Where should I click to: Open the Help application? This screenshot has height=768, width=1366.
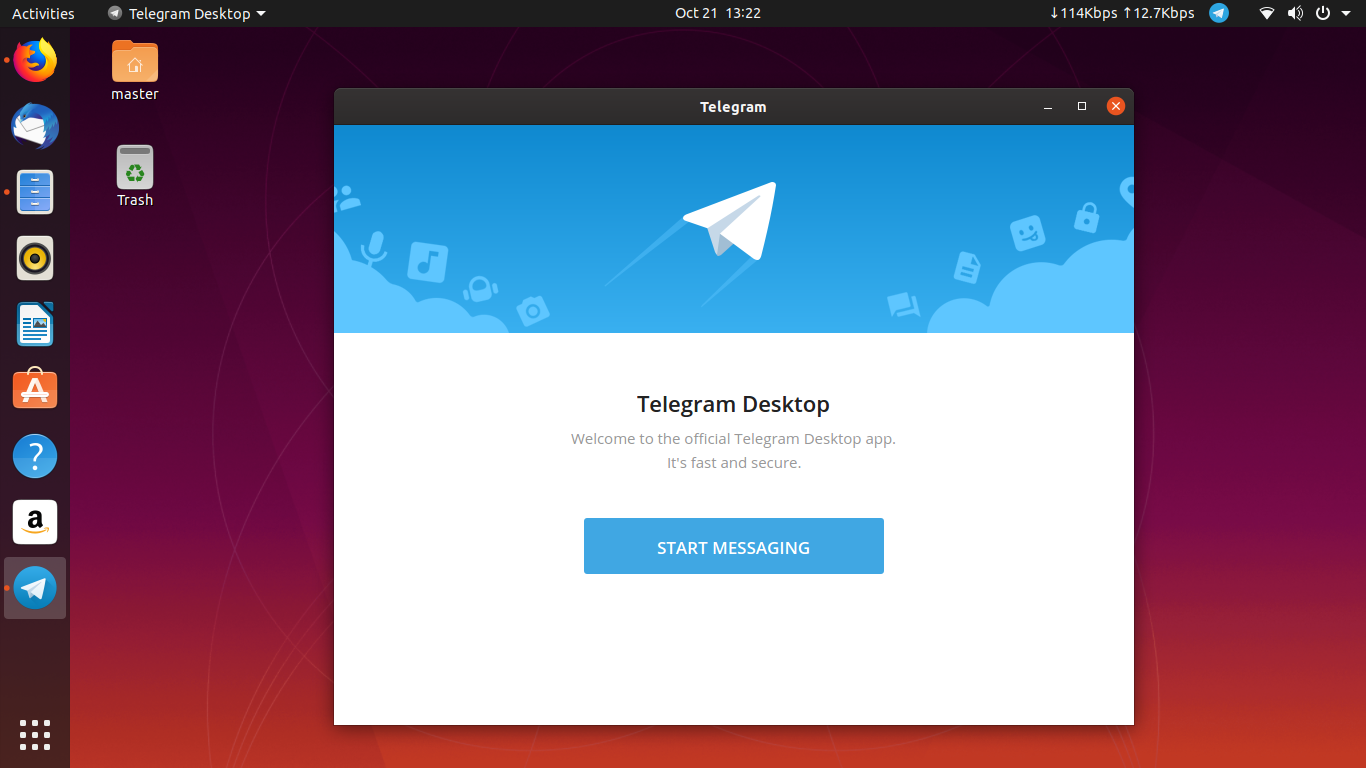(34, 455)
